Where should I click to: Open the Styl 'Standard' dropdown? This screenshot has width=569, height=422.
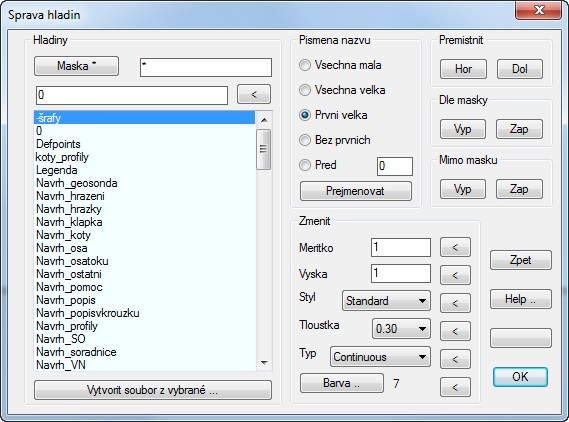pyautogui.click(x=386, y=301)
